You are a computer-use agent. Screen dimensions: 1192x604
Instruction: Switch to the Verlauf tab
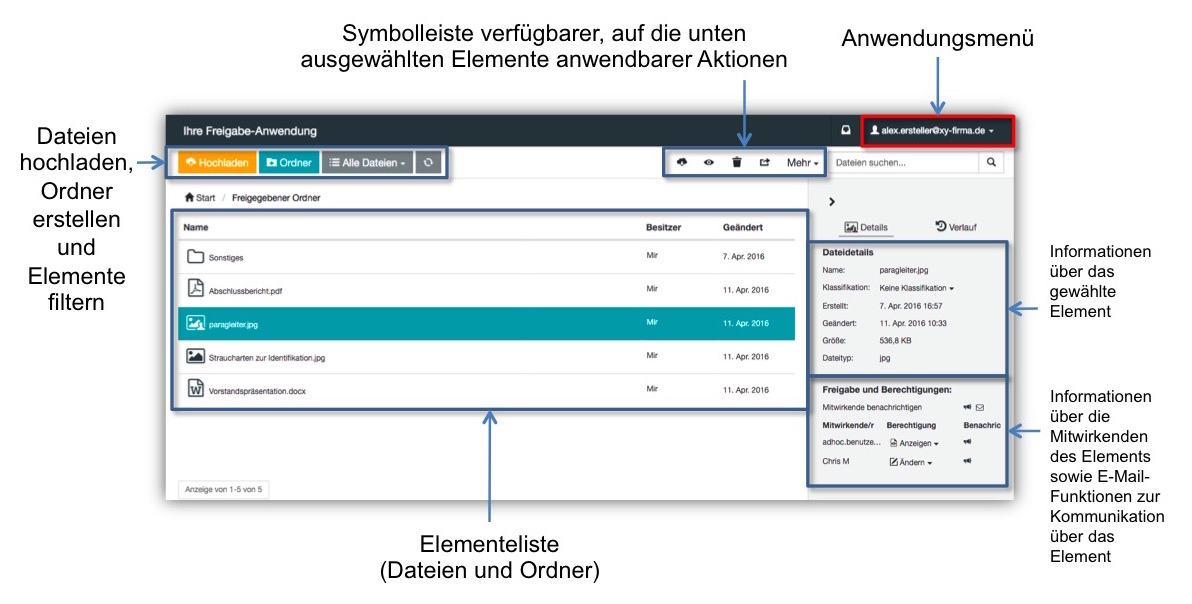tap(956, 226)
